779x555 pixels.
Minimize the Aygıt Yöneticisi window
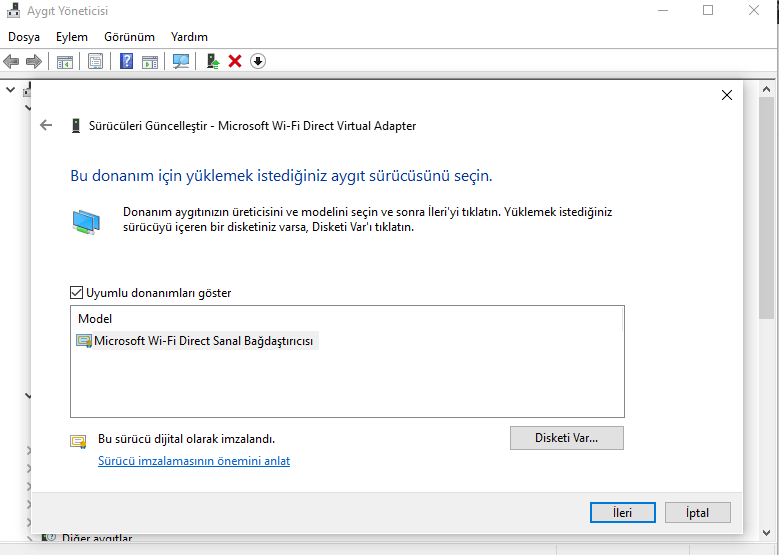point(663,10)
